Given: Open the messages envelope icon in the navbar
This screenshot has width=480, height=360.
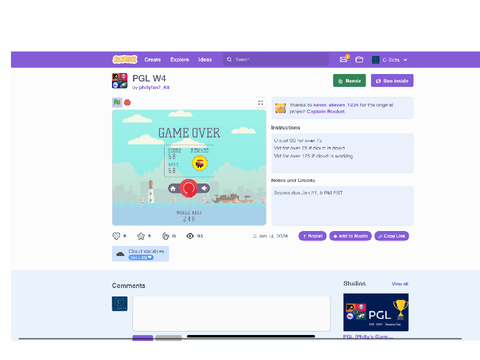Looking at the screenshot, I should pyautogui.click(x=343, y=59).
